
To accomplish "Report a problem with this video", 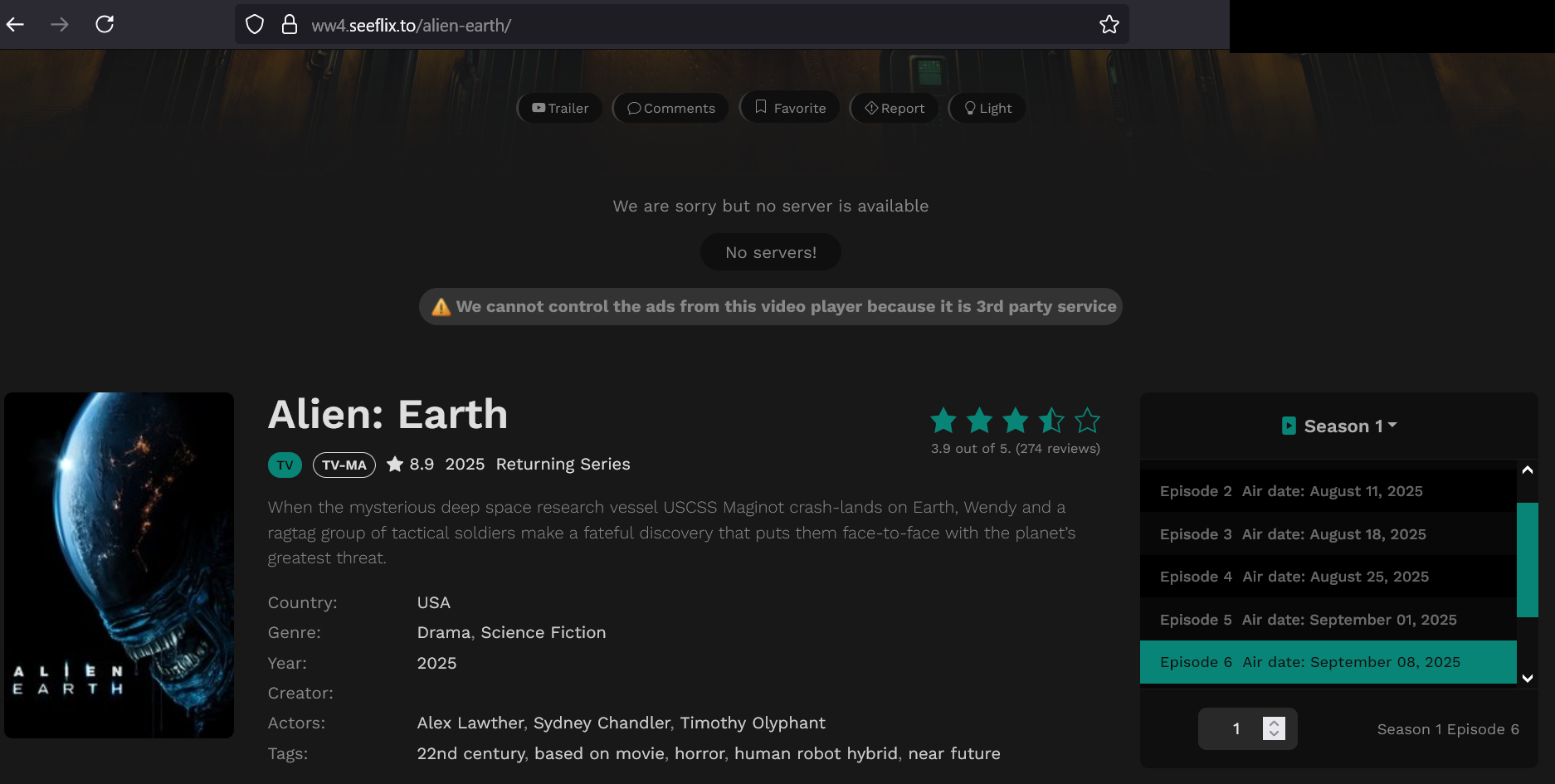I will [894, 108].
